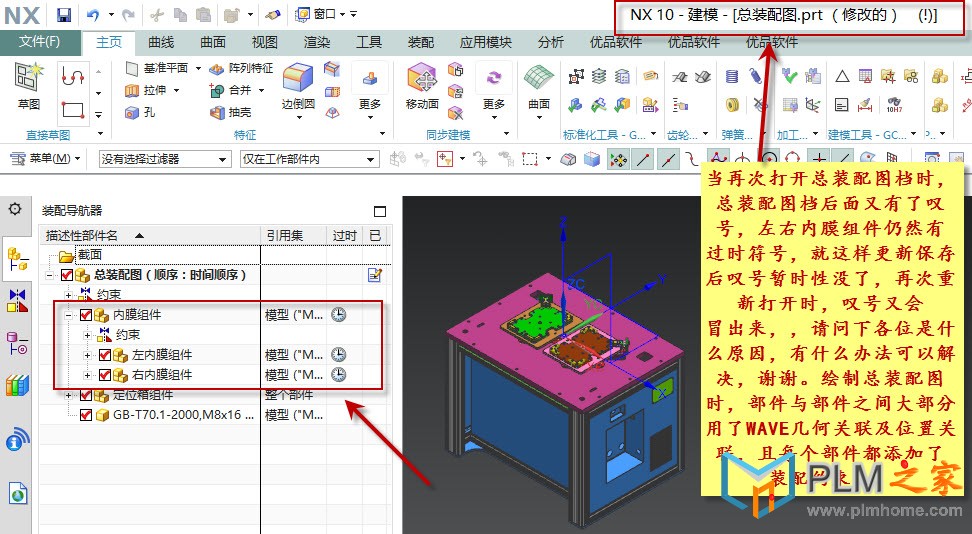Create a 基准平面 datum plane

pyautogui.click(x=158, y=68)
